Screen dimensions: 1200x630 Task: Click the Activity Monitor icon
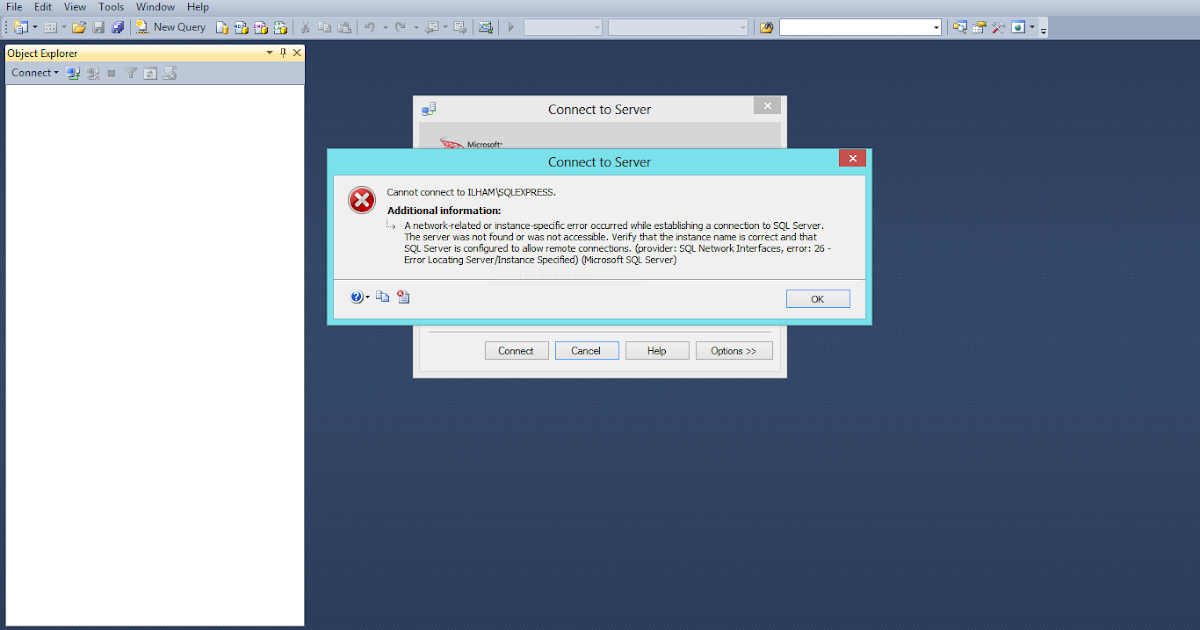485,27
